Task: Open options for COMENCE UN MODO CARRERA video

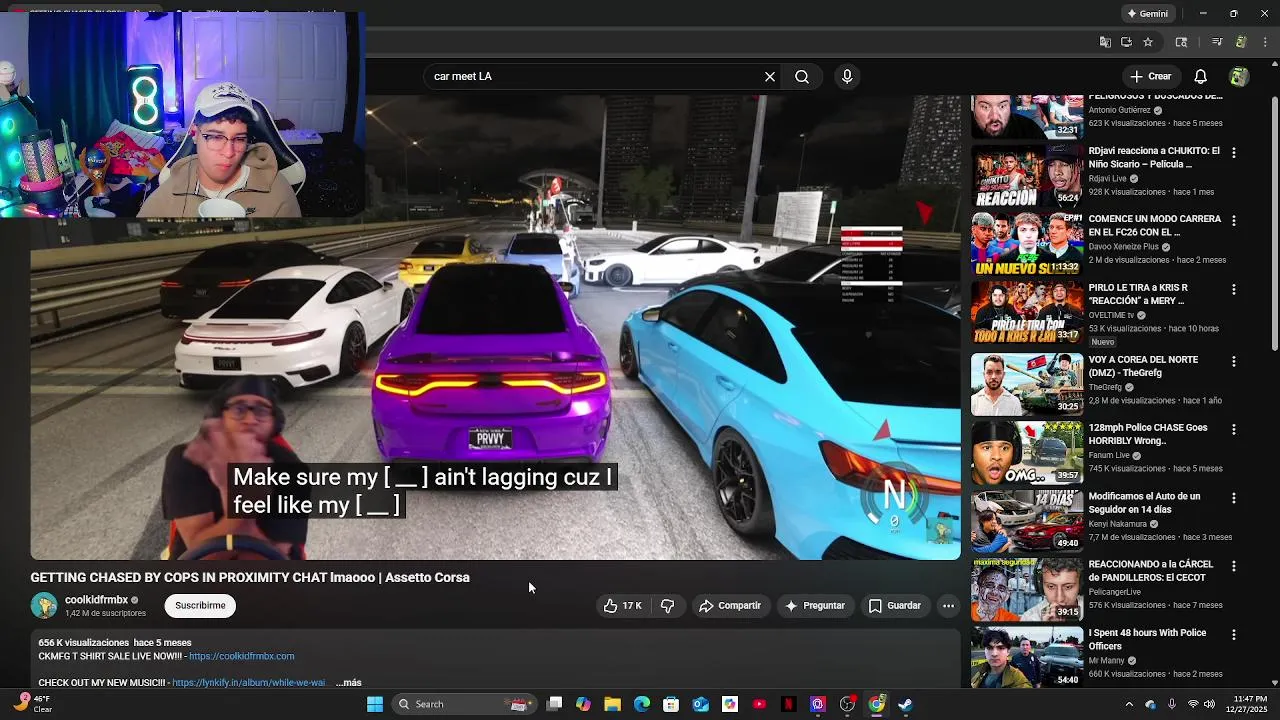Action: tap(1234, 221)
